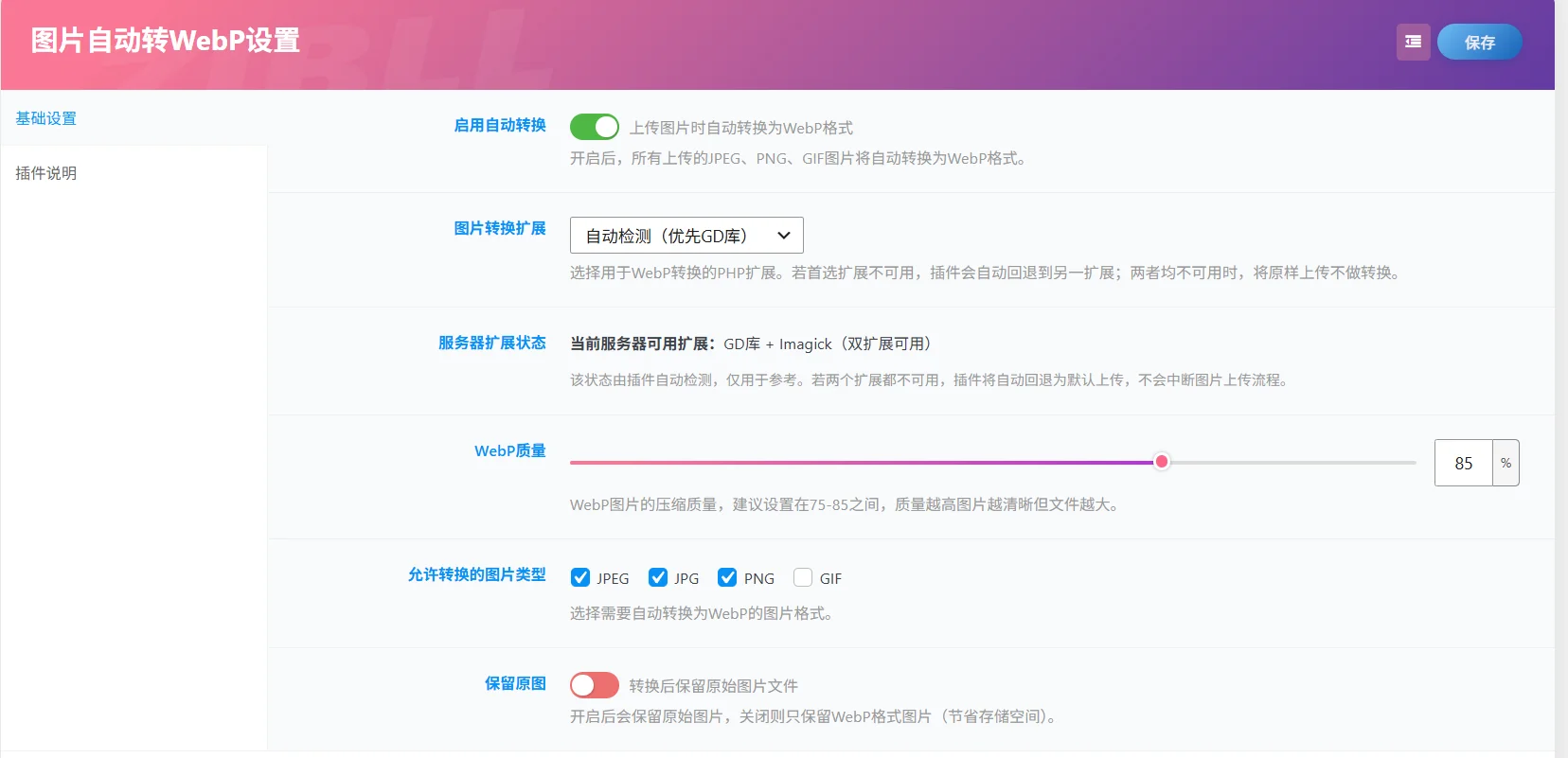Click the 允许转换的图片类型 label

(x=477, y=574)
